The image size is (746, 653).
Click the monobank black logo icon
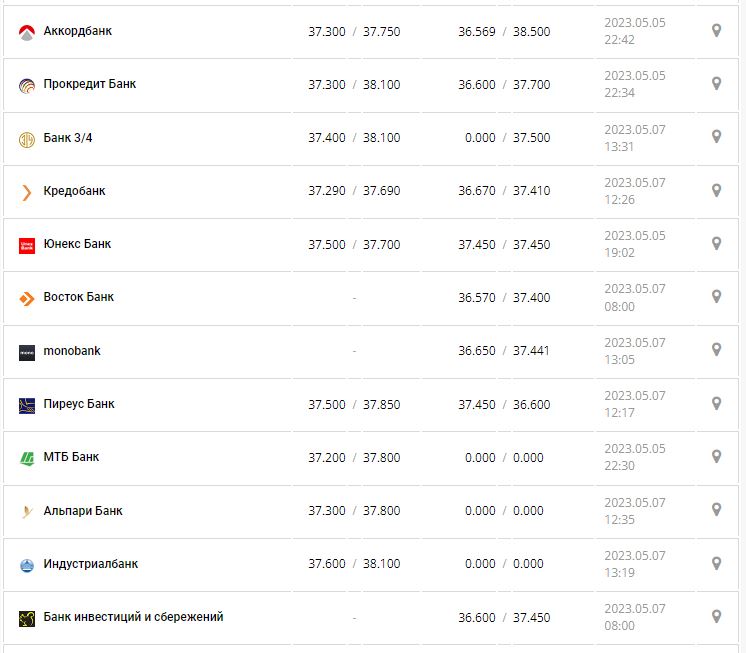click(27, 352)
